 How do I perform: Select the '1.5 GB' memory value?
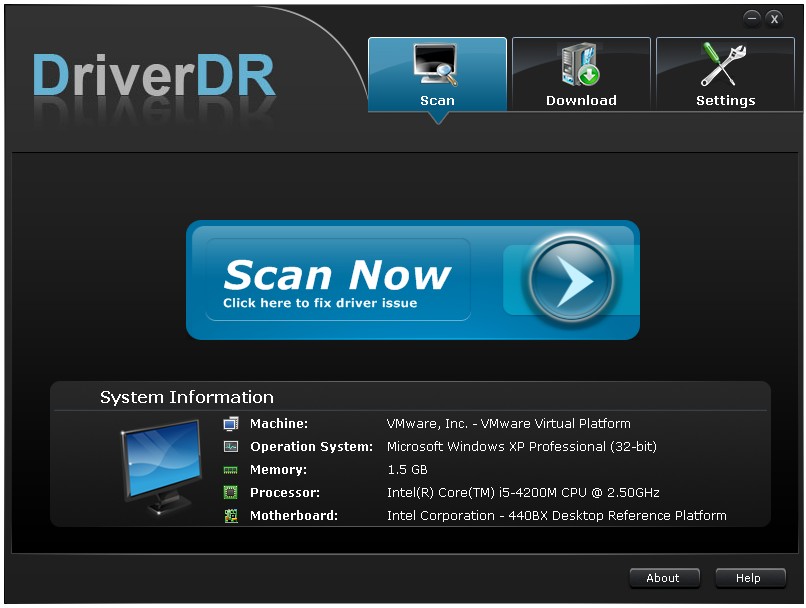pyautogui.click(x=407, y=470)
